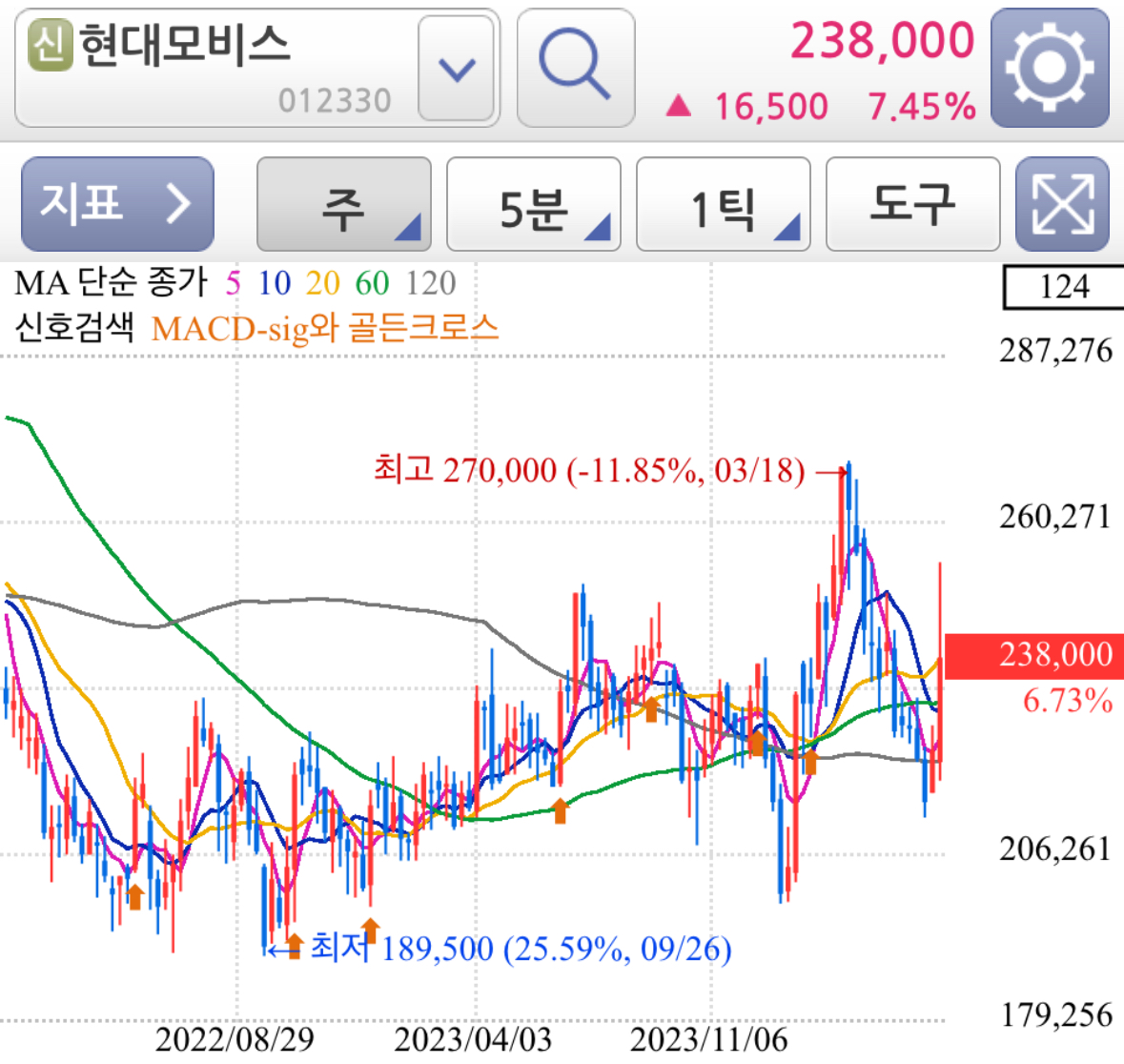Tap the MA 10 period legend value

pos(275,283)
